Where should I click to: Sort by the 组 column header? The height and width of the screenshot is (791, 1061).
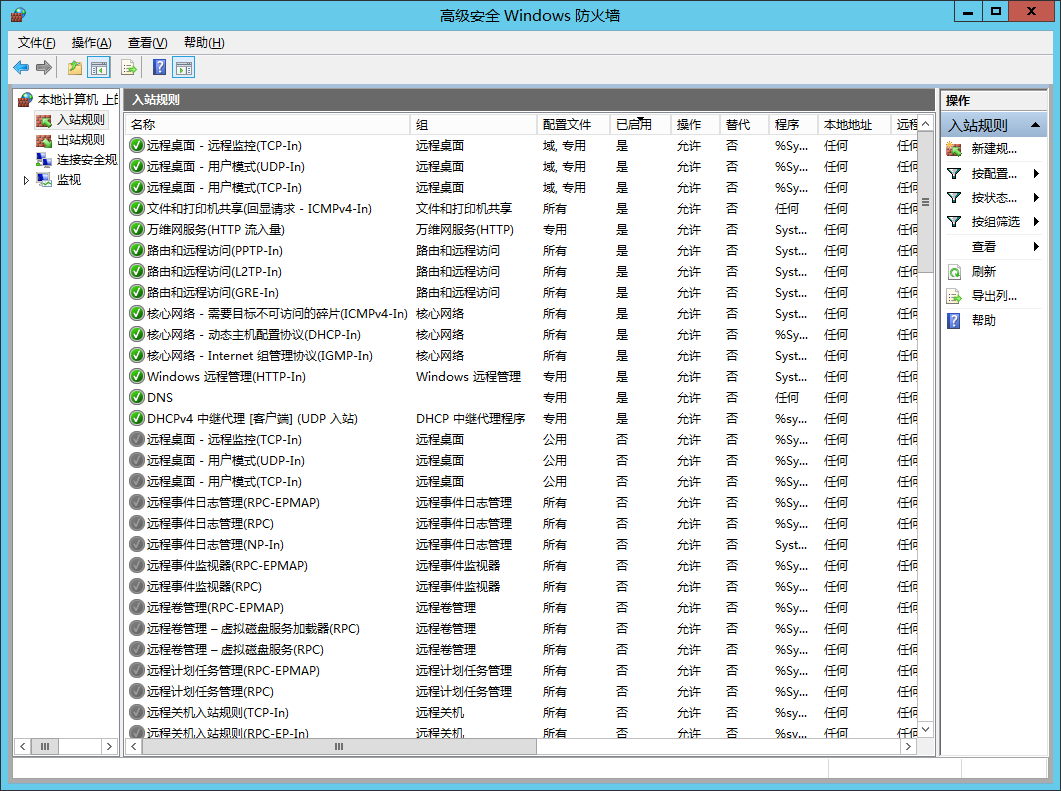tap(473, 125)
